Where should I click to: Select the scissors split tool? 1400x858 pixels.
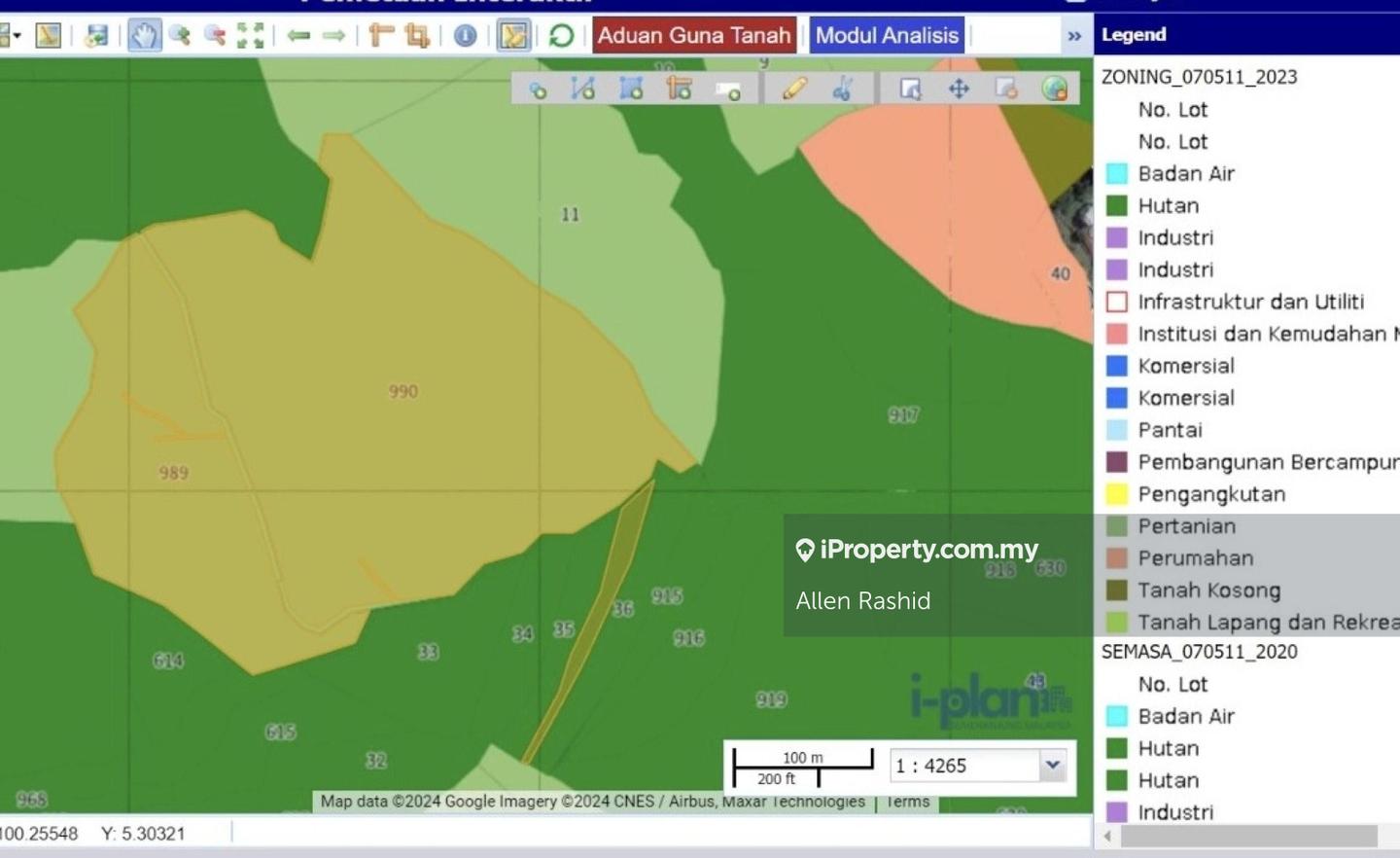(842, 89)
